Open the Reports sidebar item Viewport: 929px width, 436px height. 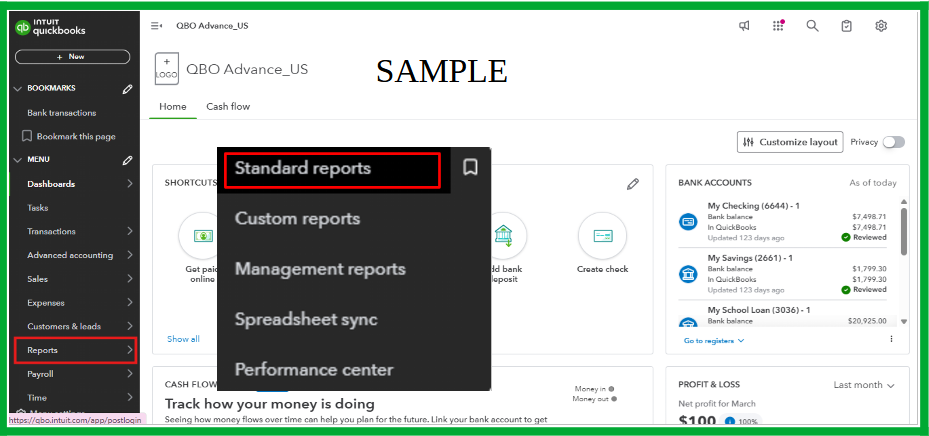tap(75, 350)
